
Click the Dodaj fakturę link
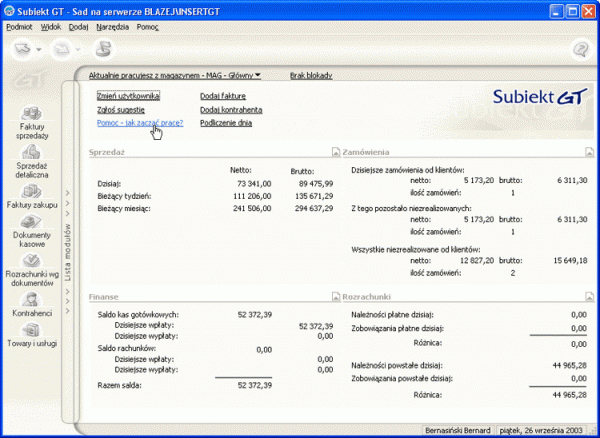tap(223, 95)
